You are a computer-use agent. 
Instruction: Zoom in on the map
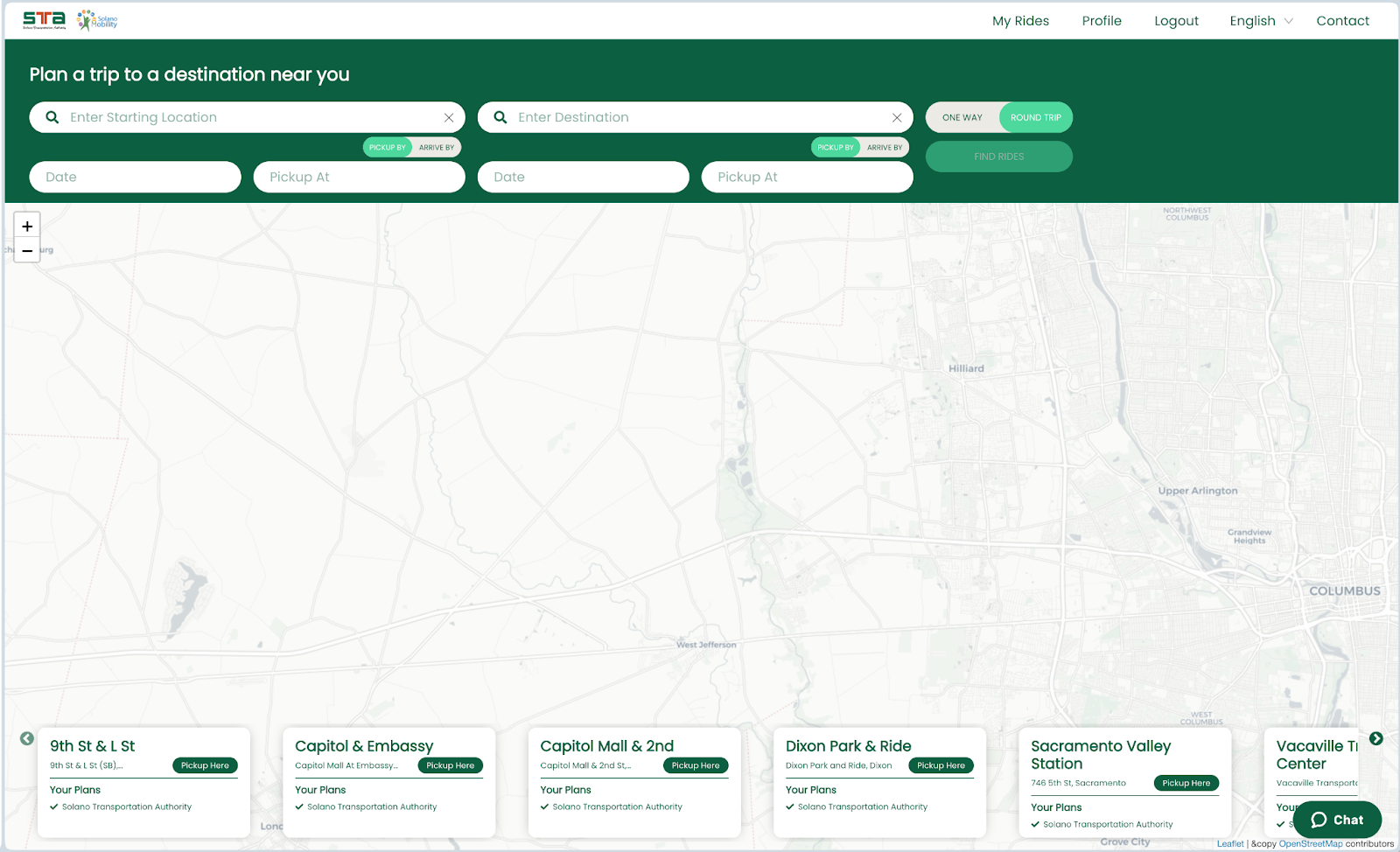(27, 227)
